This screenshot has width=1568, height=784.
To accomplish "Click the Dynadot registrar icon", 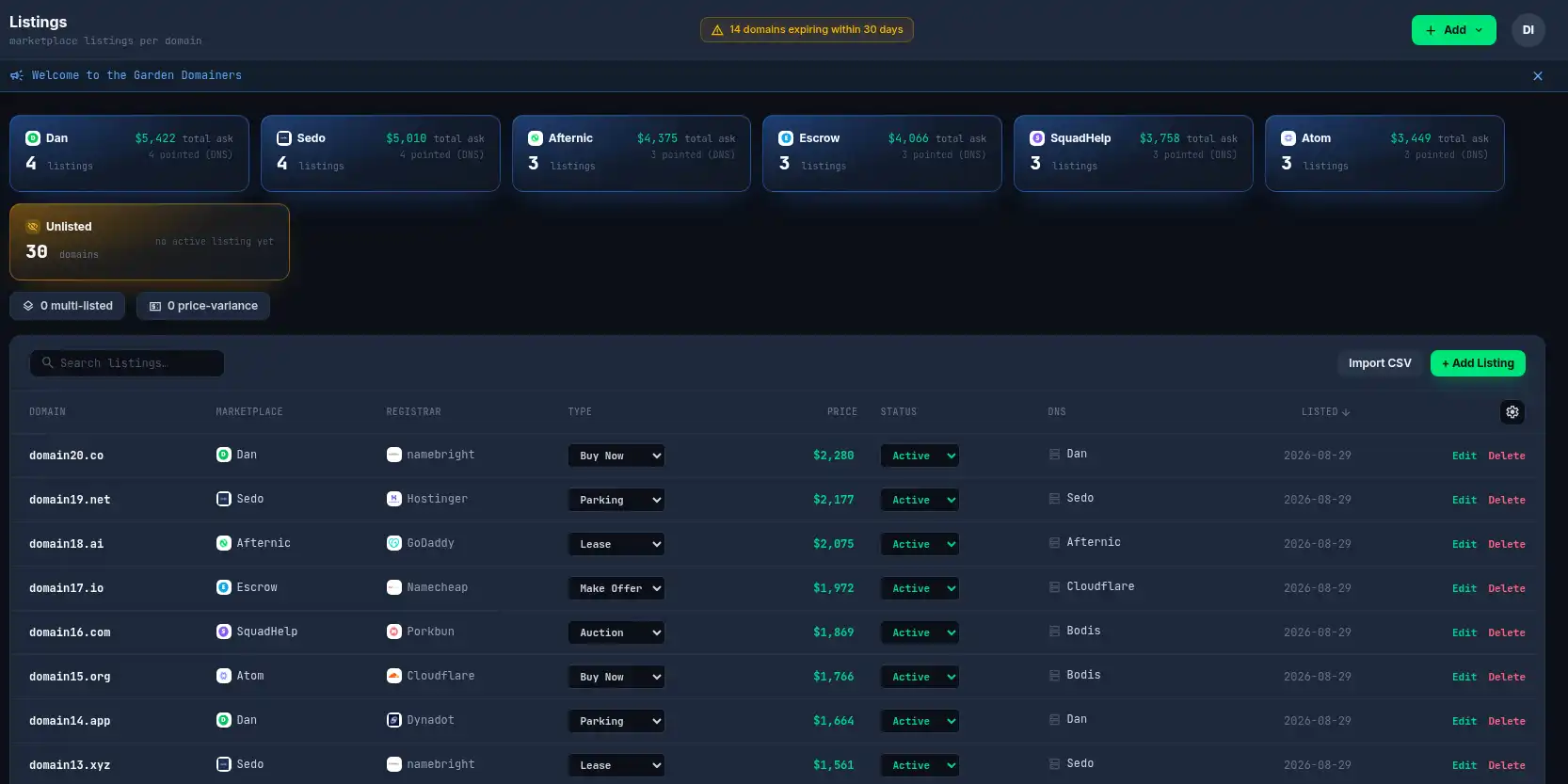I will (x=394, y=720).
